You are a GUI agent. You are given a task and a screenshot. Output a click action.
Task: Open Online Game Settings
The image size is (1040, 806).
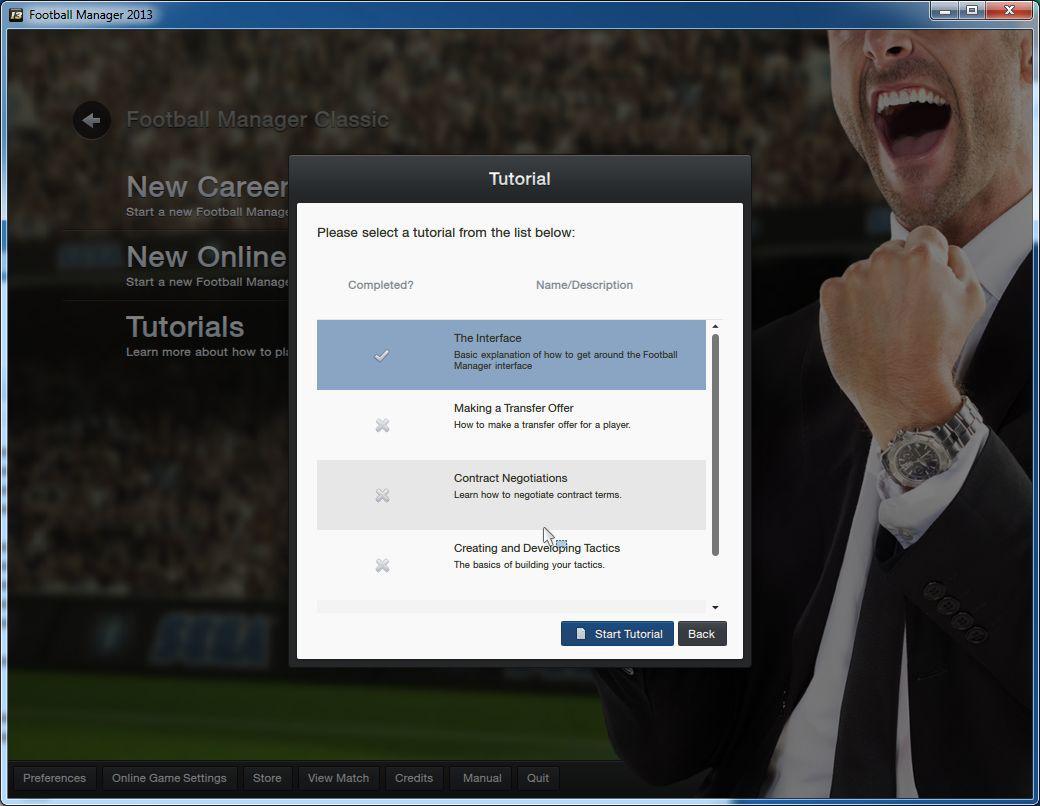click(169, 777)
